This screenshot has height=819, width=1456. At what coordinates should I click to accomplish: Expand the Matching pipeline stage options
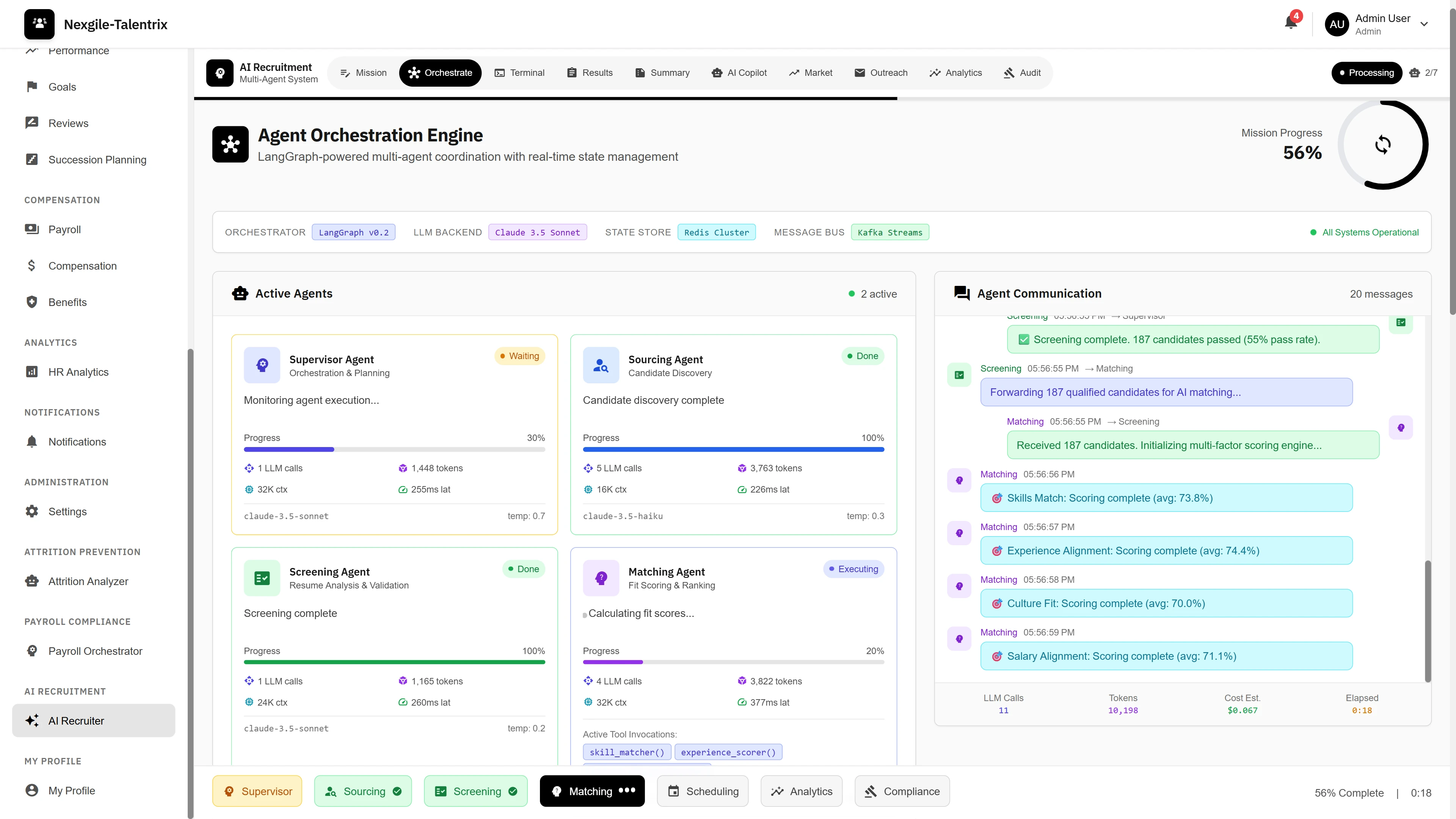(628, 791)
